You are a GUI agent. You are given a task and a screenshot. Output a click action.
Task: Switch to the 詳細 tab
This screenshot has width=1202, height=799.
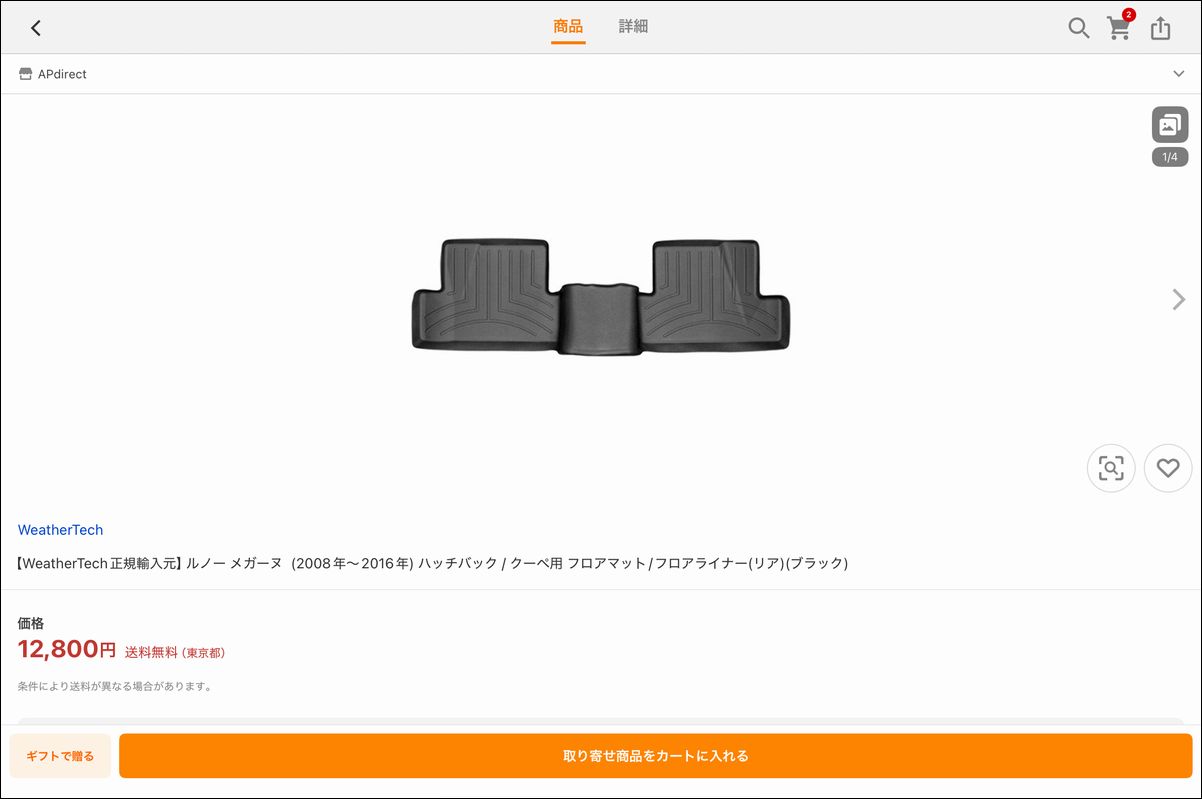[633, 27]
